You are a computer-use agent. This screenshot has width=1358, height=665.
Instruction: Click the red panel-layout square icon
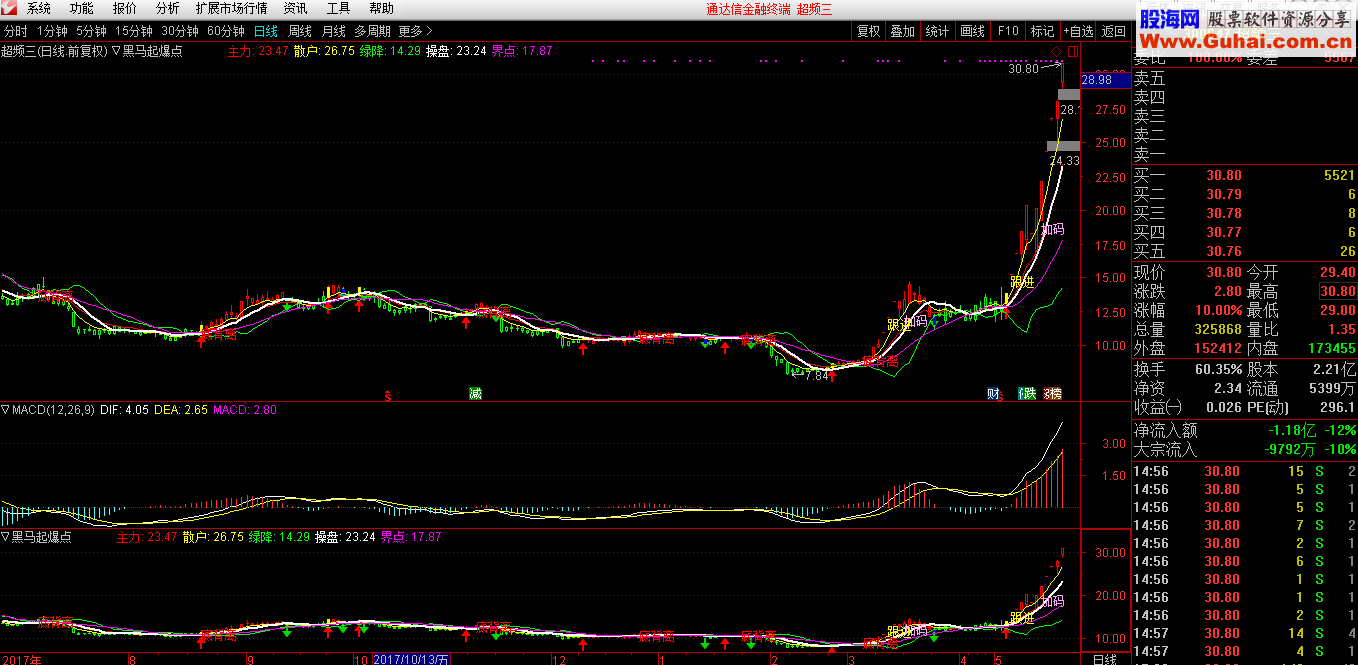(1072, 50)
